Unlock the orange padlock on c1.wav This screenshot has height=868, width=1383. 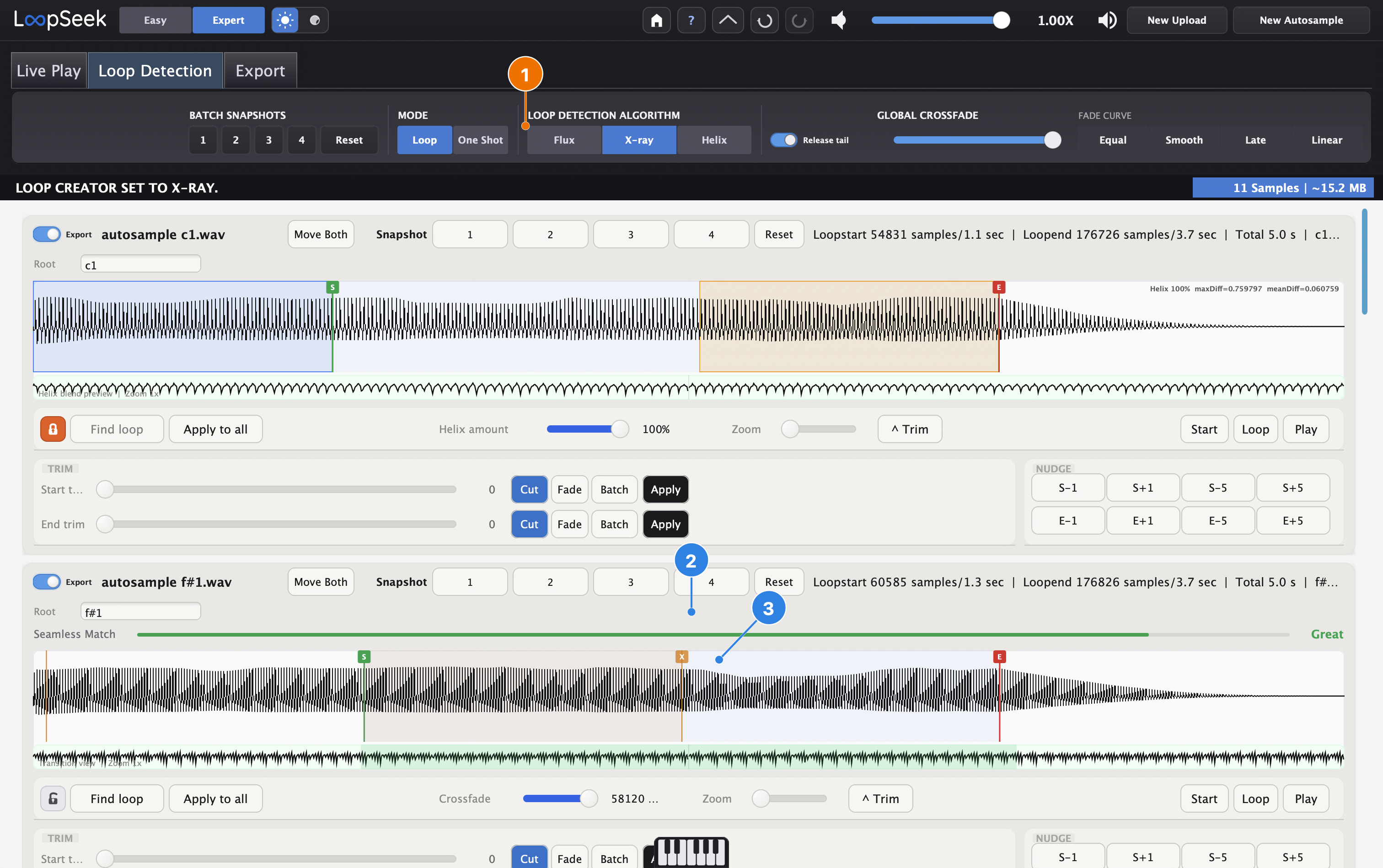click(x=53, y=429)
